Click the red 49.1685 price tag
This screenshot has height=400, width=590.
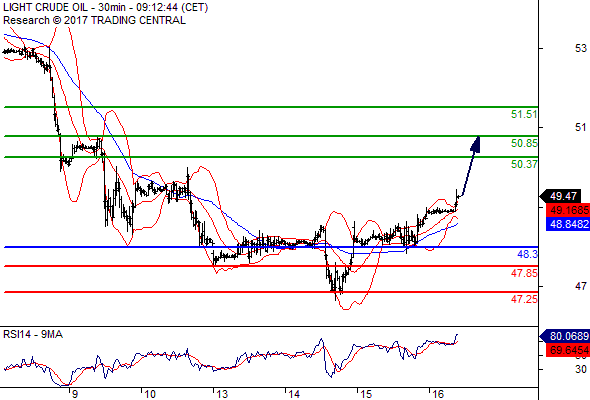click(568, 210)
